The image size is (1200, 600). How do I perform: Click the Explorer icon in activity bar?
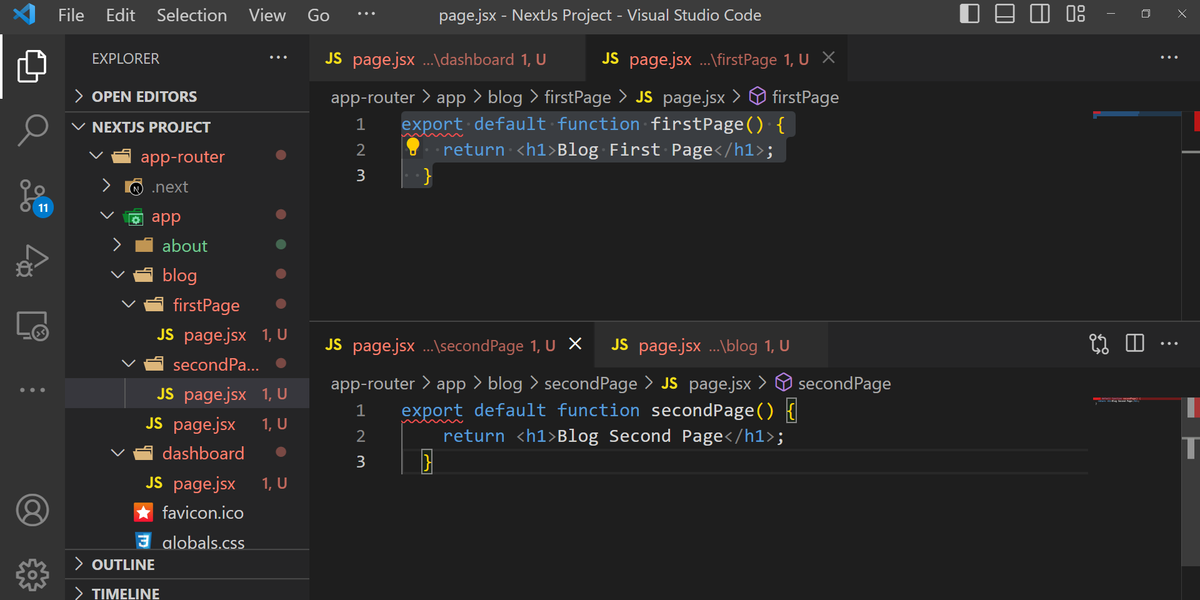click(x=32, y=65)
